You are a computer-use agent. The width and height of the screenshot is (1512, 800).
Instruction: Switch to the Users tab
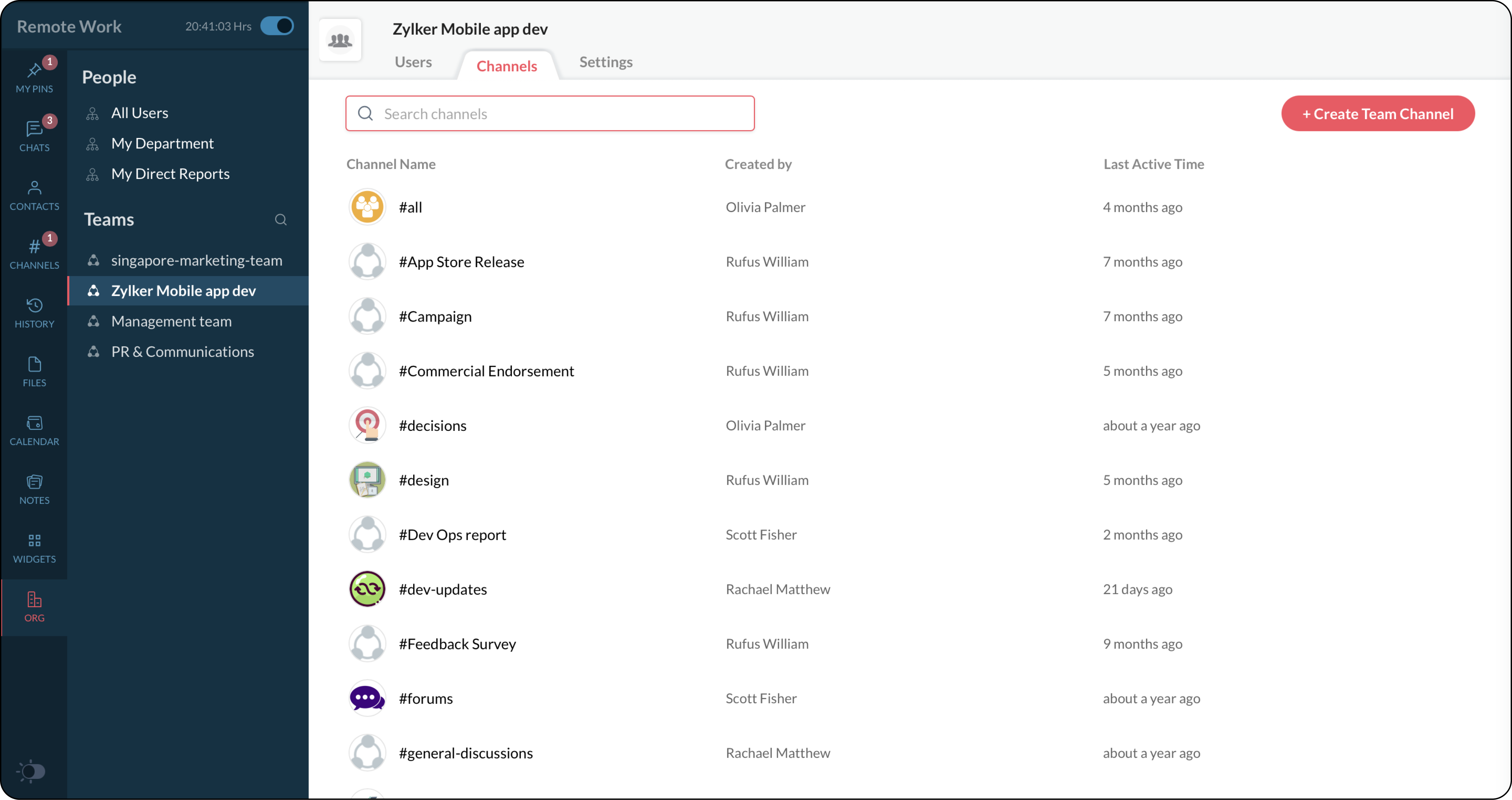[413, 62]
